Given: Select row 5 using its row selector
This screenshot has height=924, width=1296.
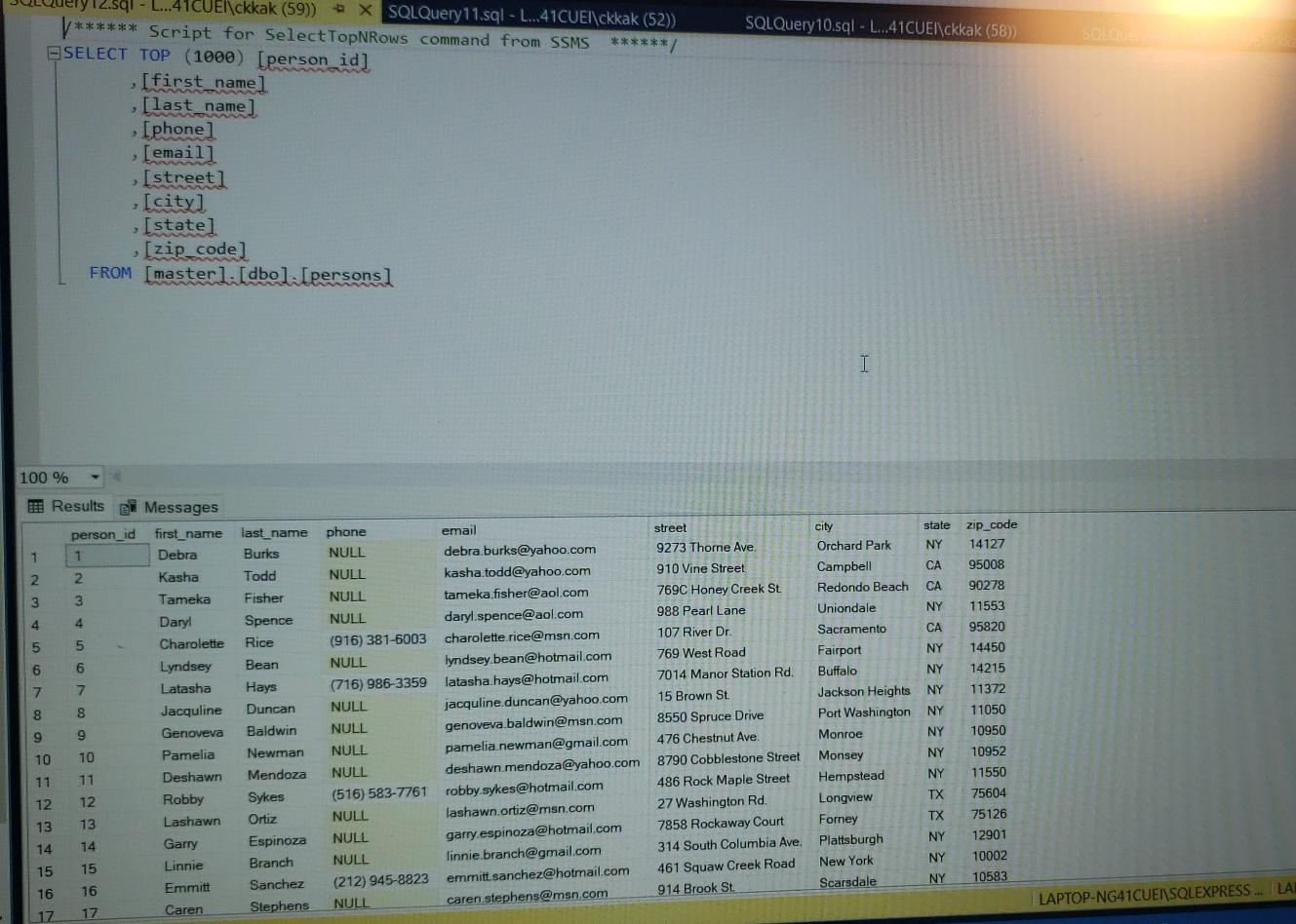Looking at the screenshot, I should coord(36,645).
